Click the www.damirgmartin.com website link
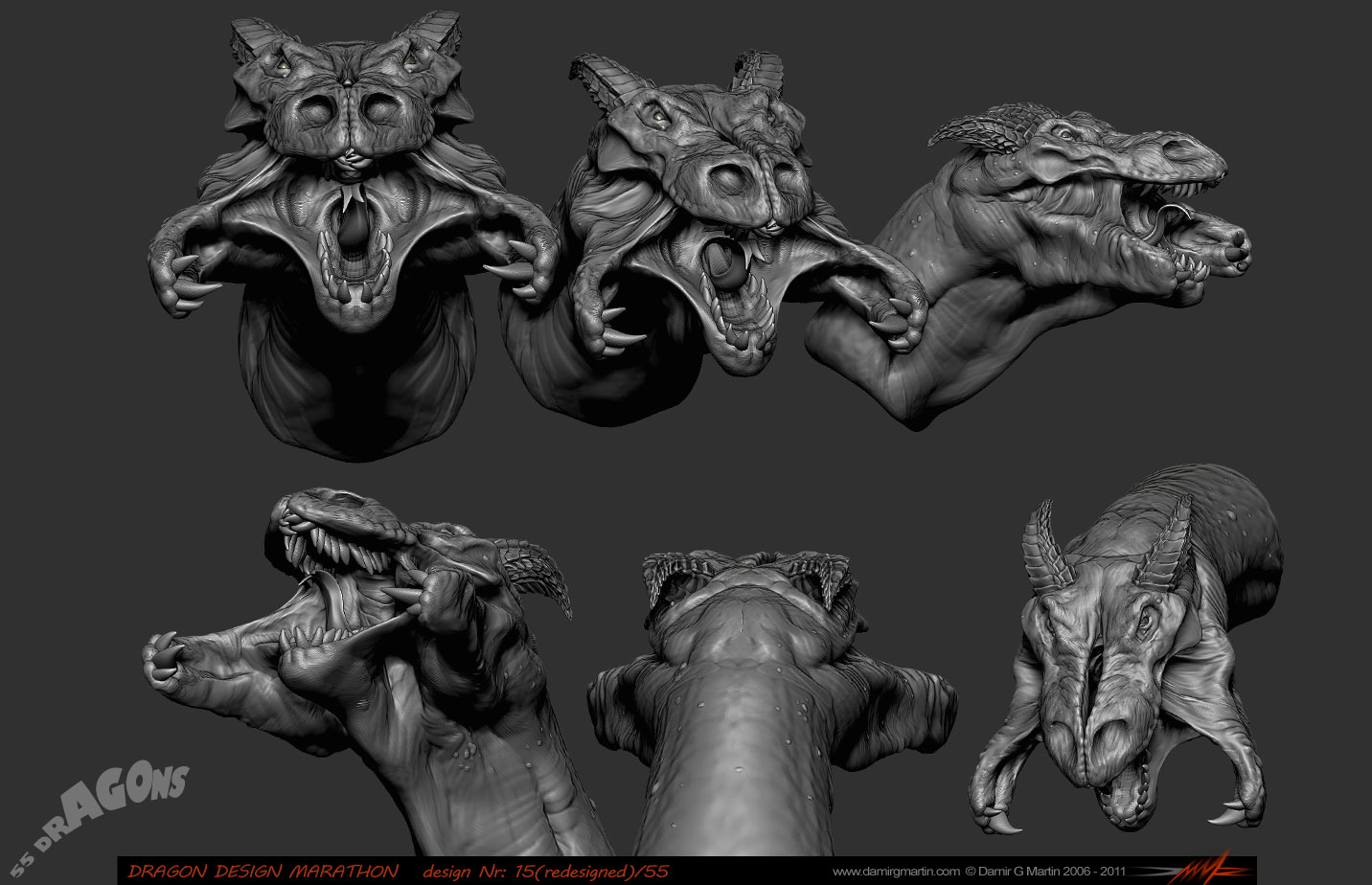1372x885 pixels. coord(896,872)
